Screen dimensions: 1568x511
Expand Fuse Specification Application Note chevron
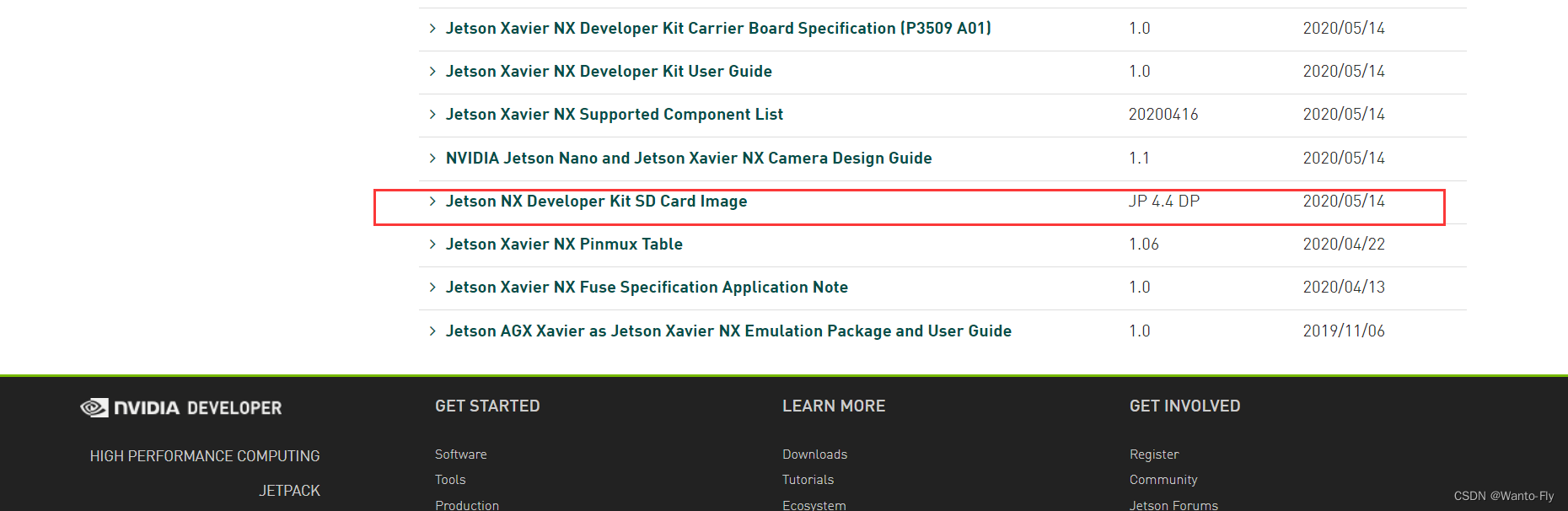pyautogui.click(x=432, y=288)
